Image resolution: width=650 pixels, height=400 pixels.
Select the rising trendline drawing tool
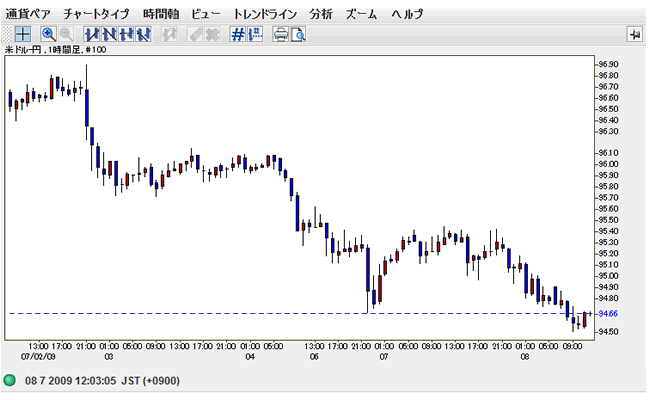92,34
